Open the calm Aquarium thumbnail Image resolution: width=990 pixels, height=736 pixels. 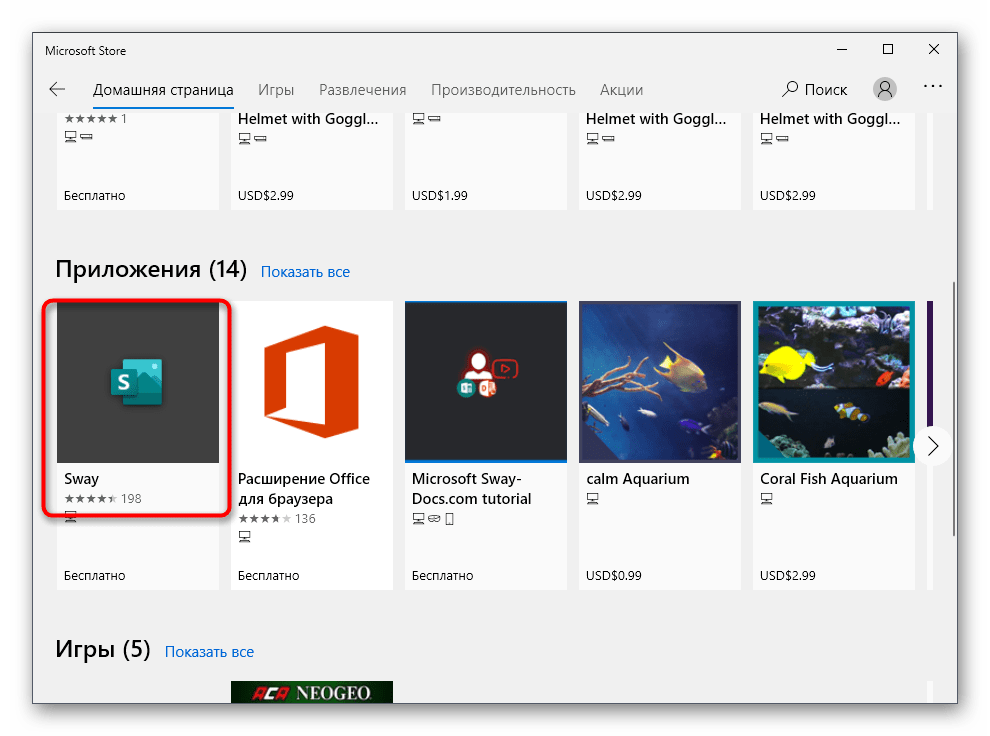coord(660,382)
